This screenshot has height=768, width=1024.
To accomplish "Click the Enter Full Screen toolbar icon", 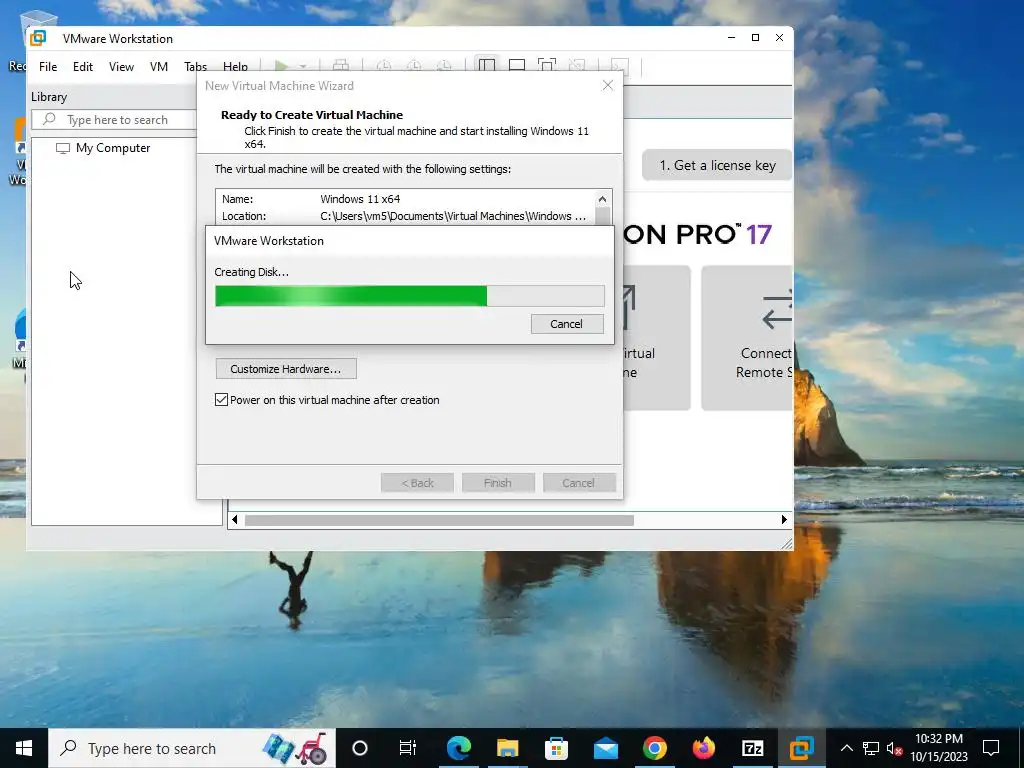I will tap(547, 65).
